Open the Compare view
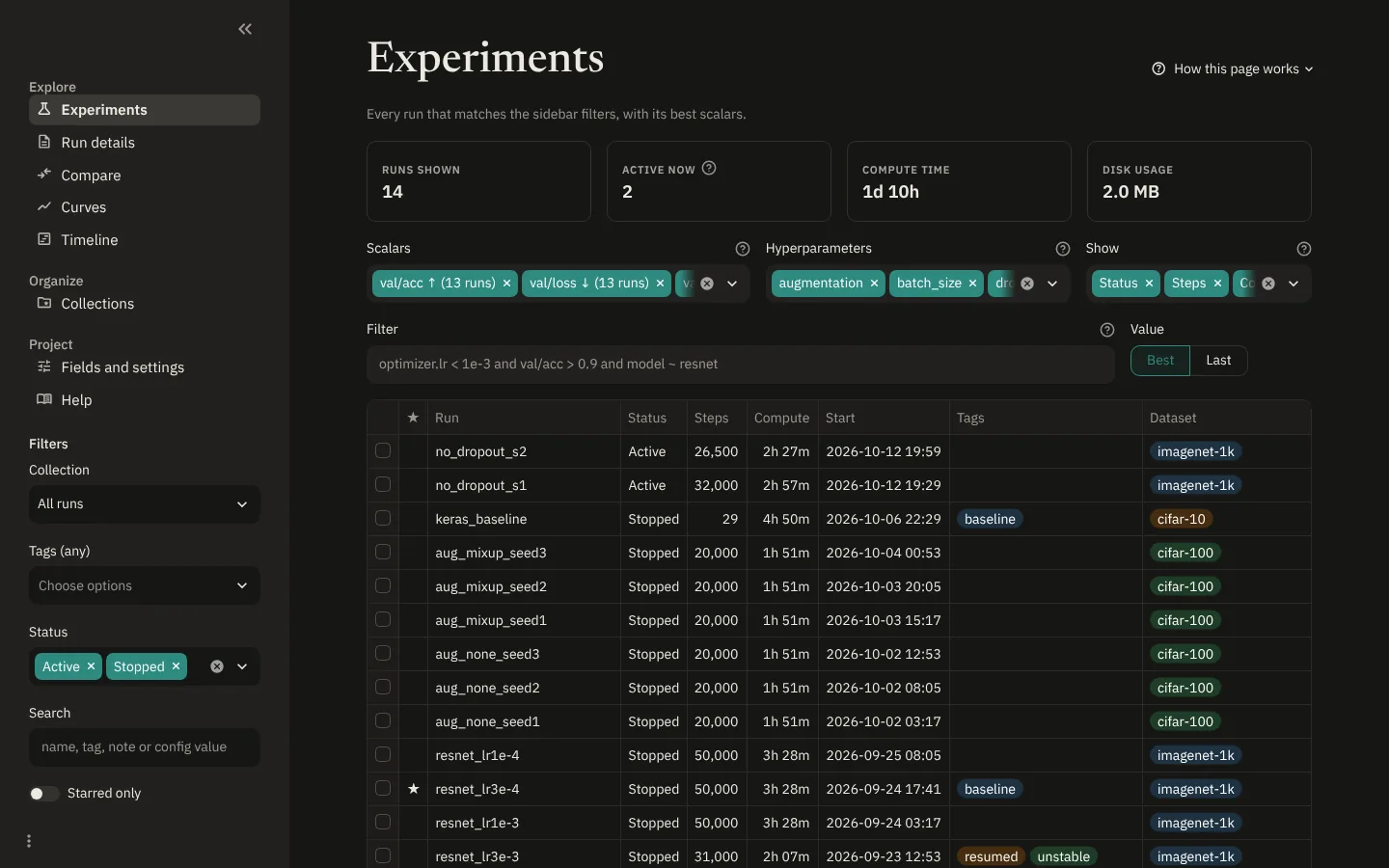 [145, 176]
